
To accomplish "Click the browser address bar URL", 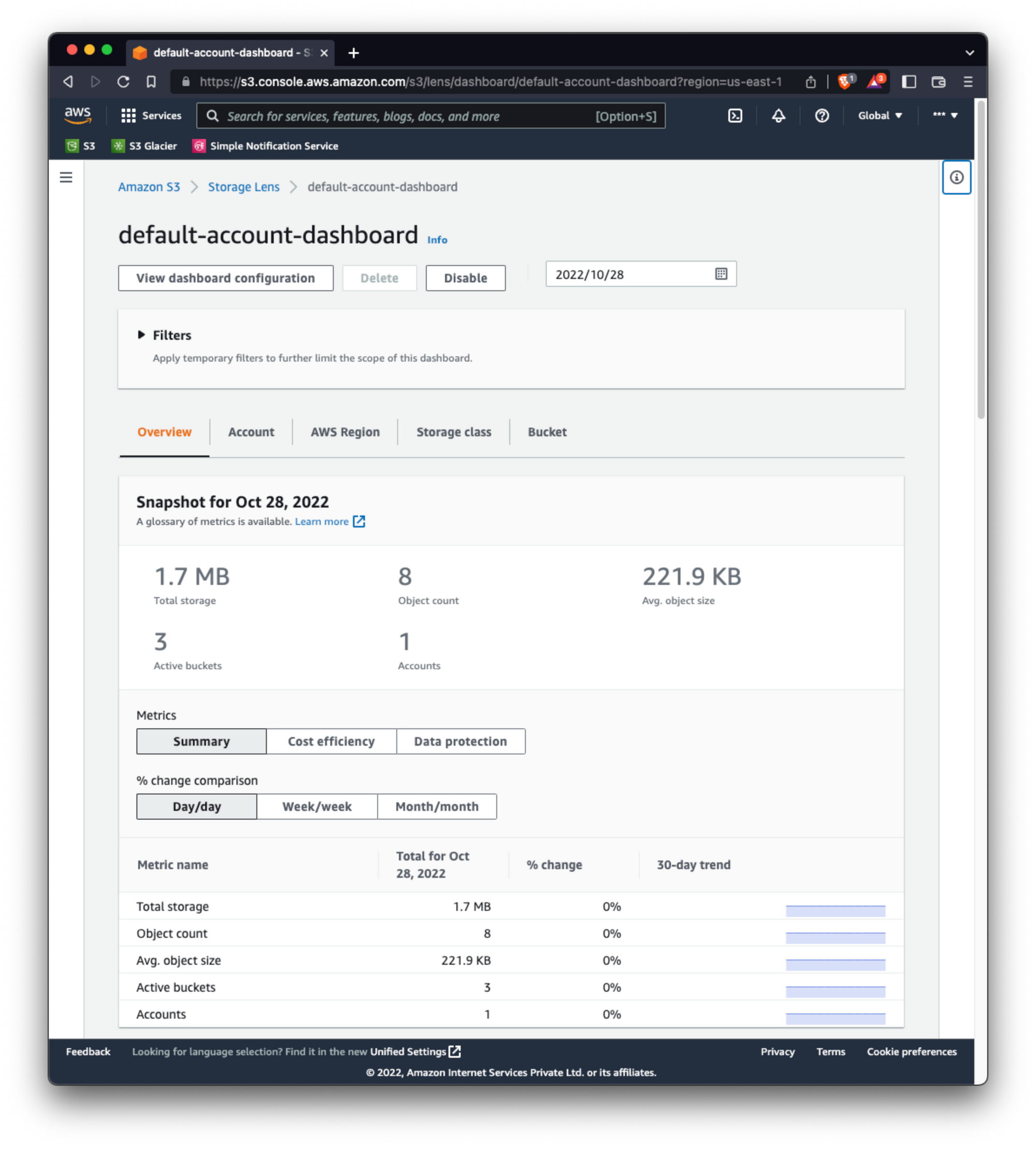I will click(491, 81).
